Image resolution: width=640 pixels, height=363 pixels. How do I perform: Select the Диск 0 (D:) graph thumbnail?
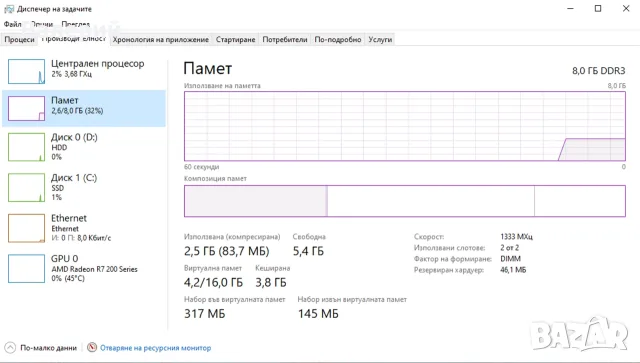tap(27, 147)
